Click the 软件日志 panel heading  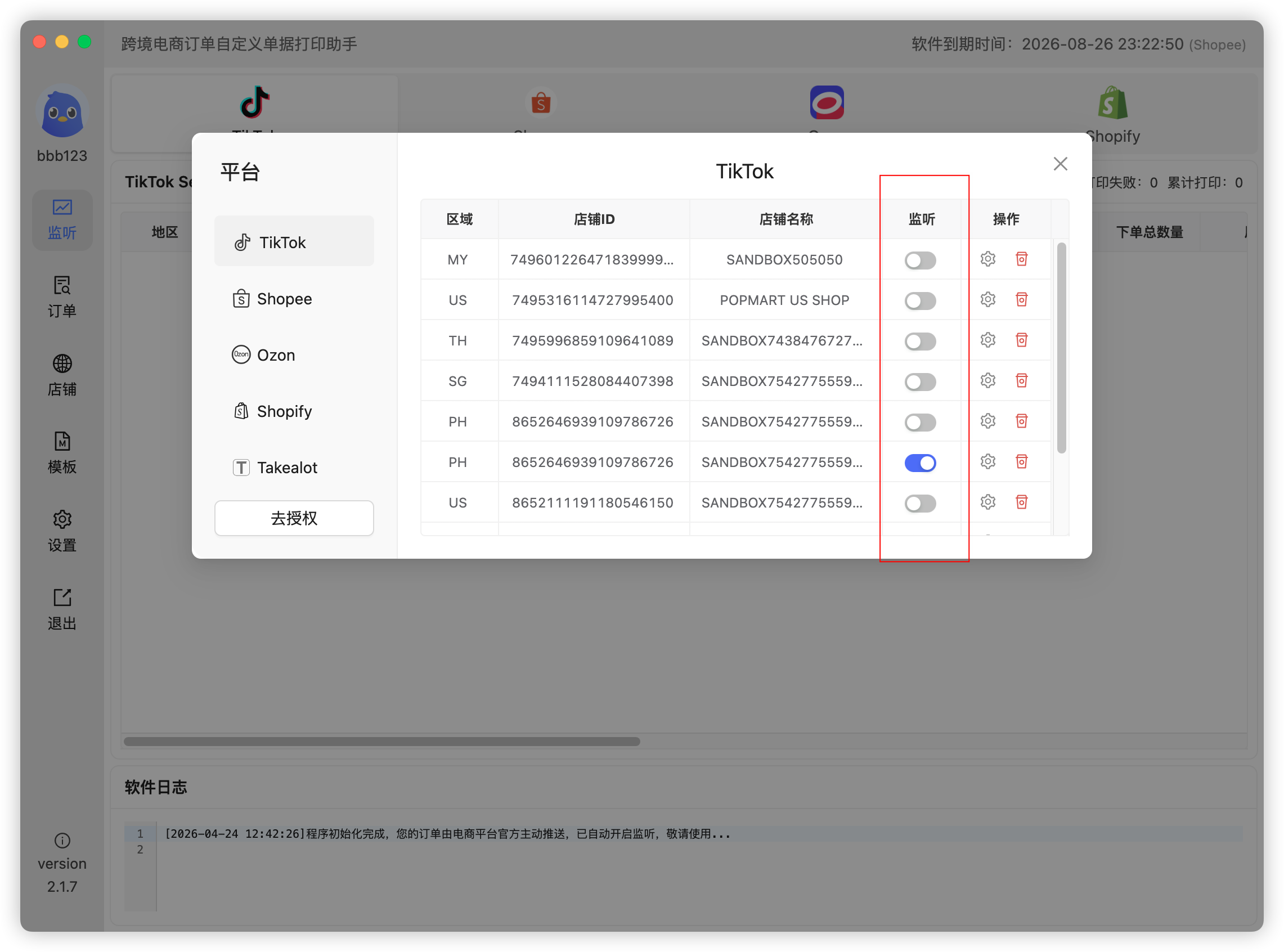coord(156,787)
